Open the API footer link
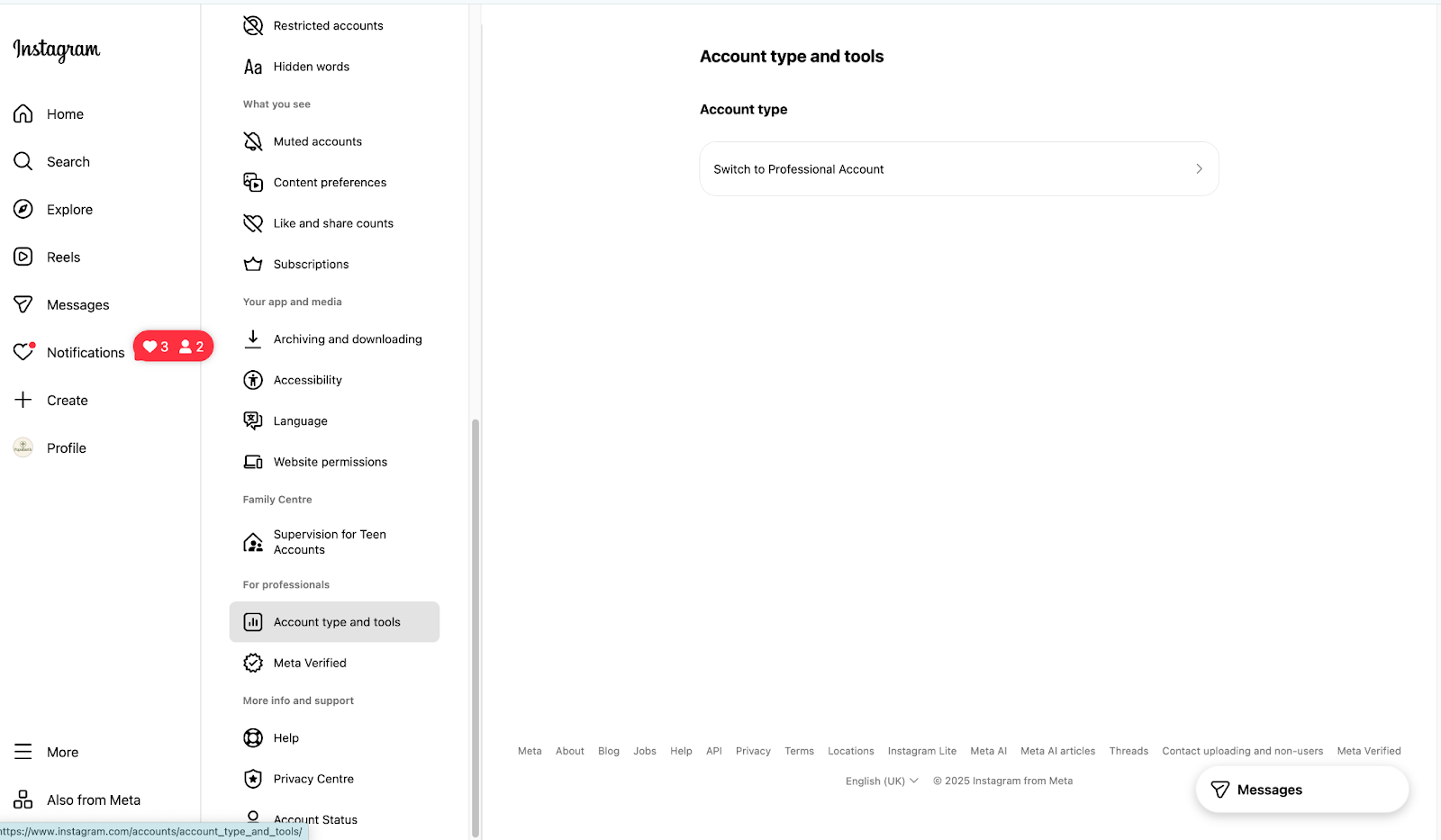 point(714,751)
